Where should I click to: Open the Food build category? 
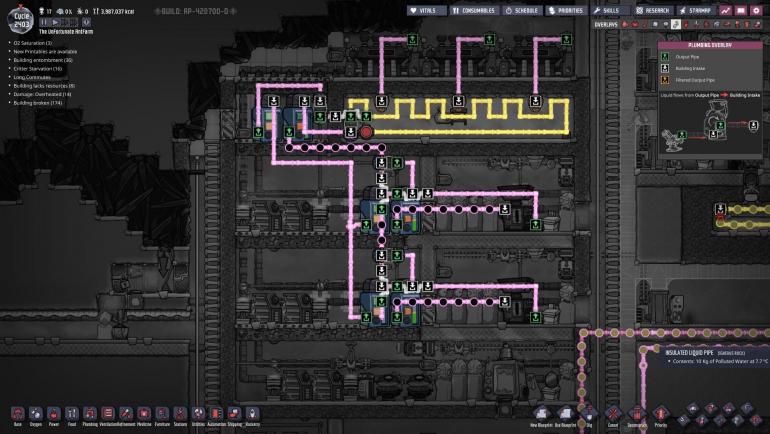click(x=72, y=415)
